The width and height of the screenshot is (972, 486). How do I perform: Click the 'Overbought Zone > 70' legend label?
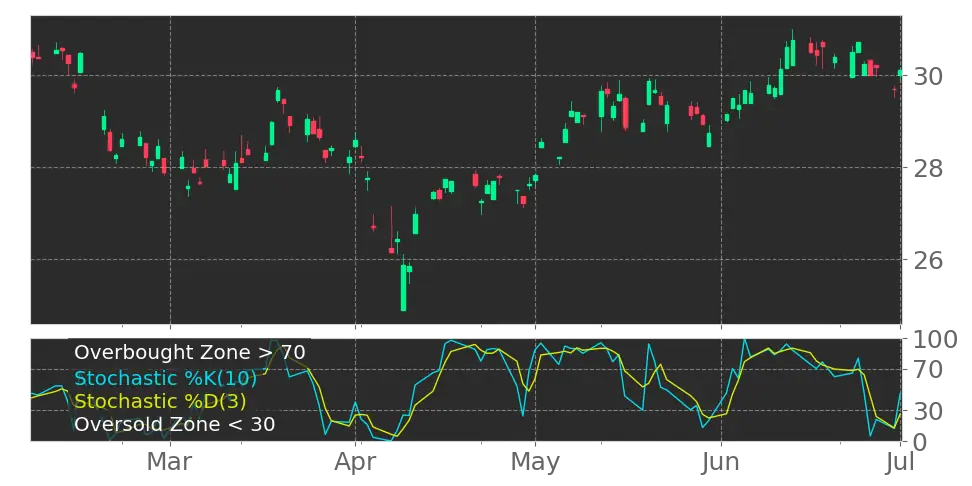[190, 353]
